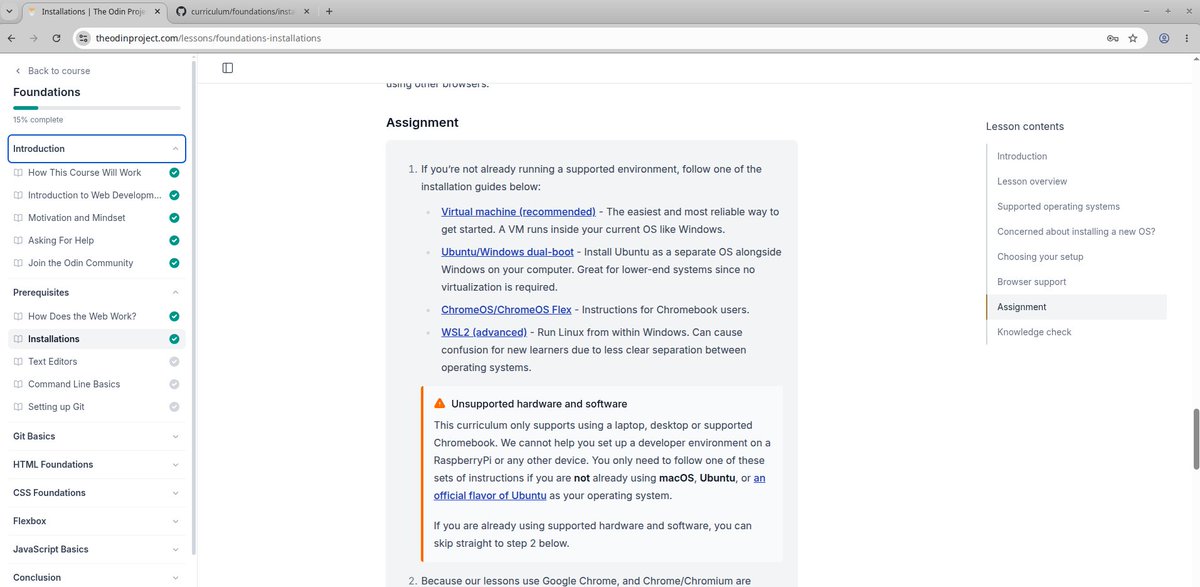Close the Installations tab

pos(156,11)
